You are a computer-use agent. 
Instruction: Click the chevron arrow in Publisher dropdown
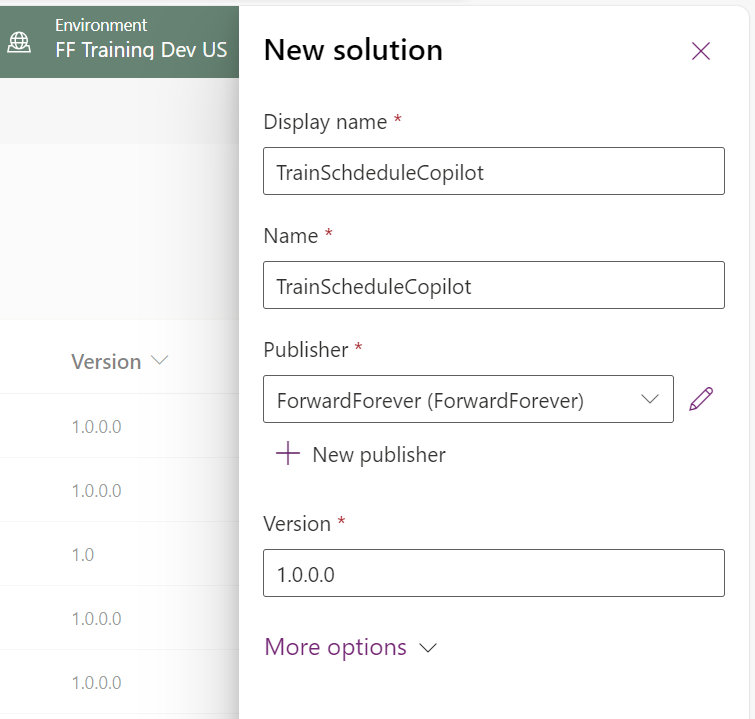pyautogui.click(x=650, y=400)
